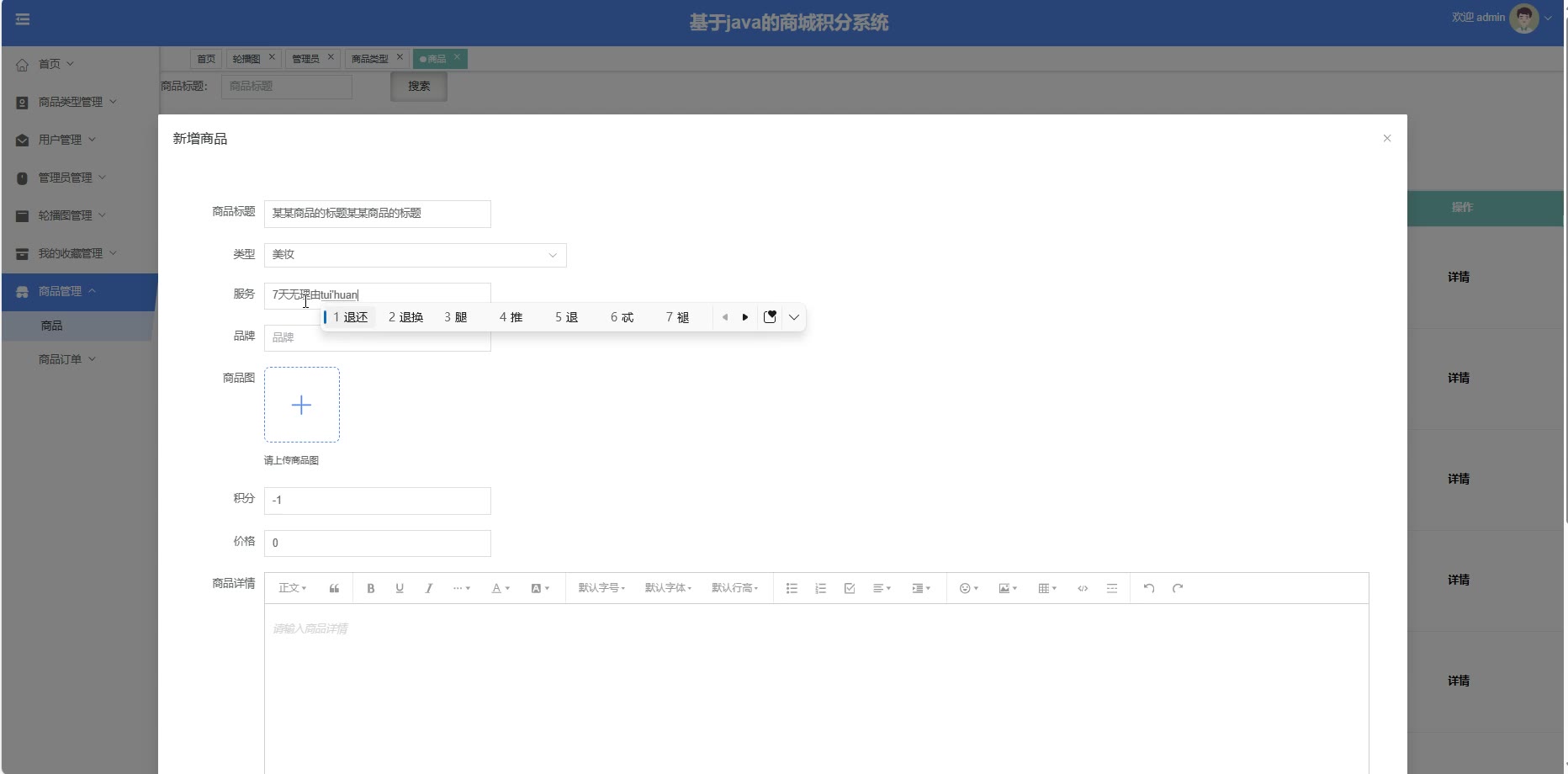This screenshot has width=1568, height=774.
Task: Focus the 品牌 input field
Action: (x=378, y=337)
